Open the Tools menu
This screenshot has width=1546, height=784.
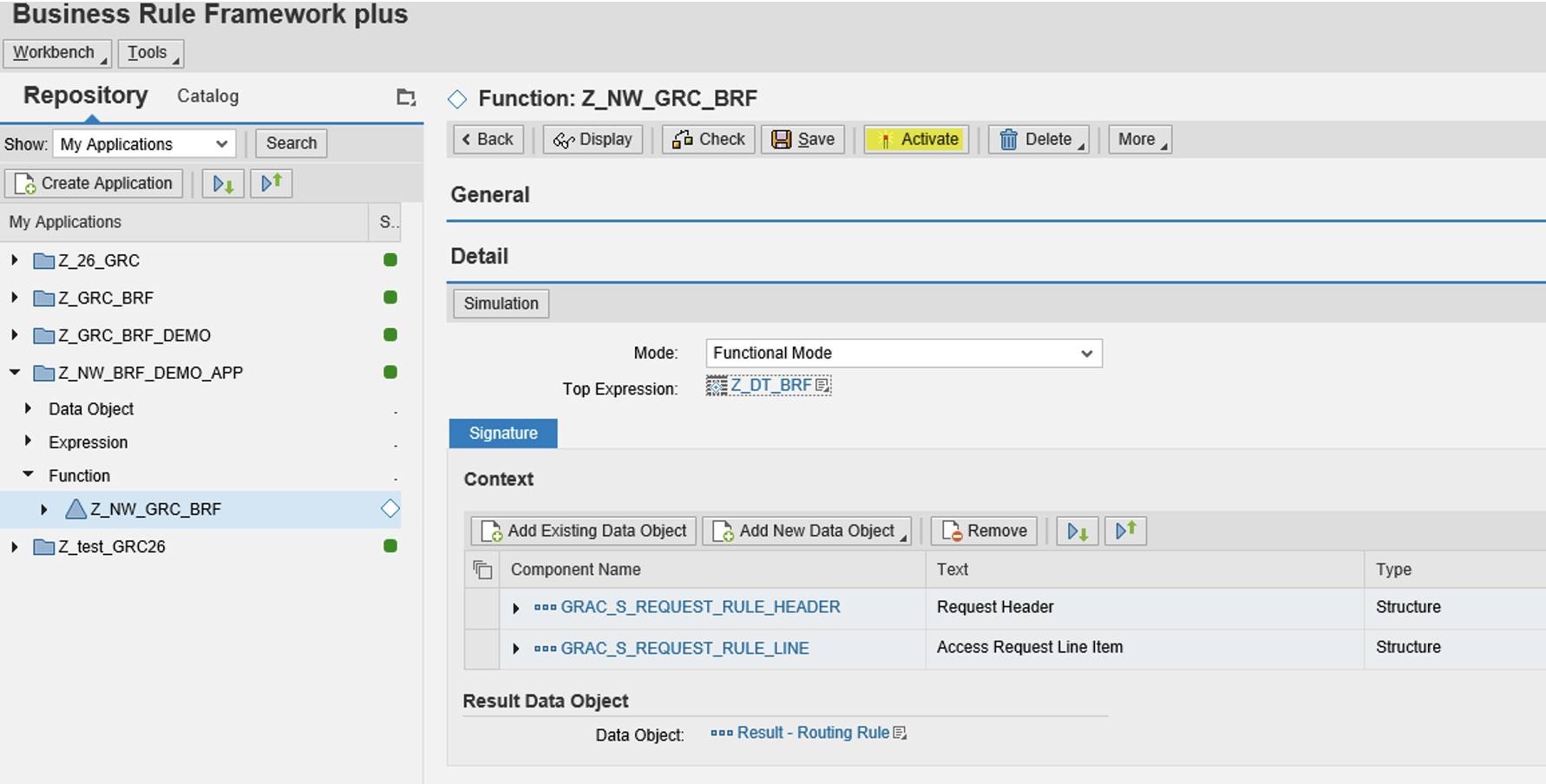[x=150, y=53]
